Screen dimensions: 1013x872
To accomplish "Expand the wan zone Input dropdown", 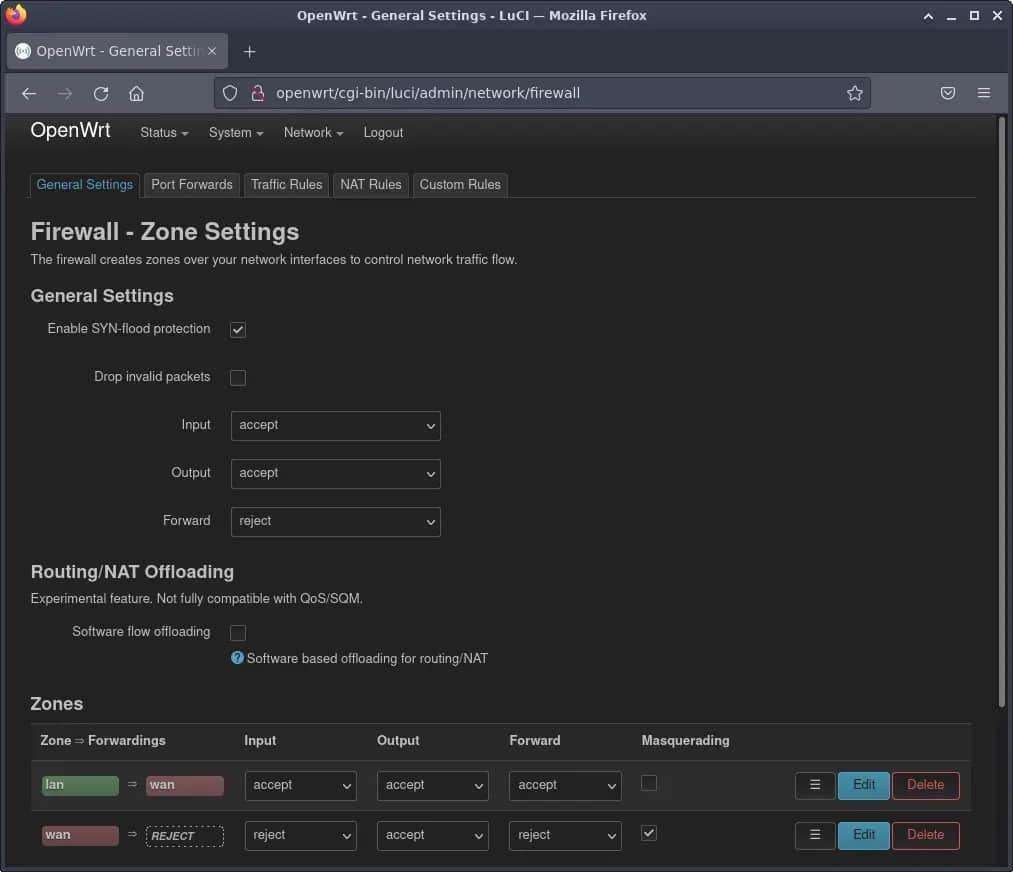I will [x=301, y=835].
